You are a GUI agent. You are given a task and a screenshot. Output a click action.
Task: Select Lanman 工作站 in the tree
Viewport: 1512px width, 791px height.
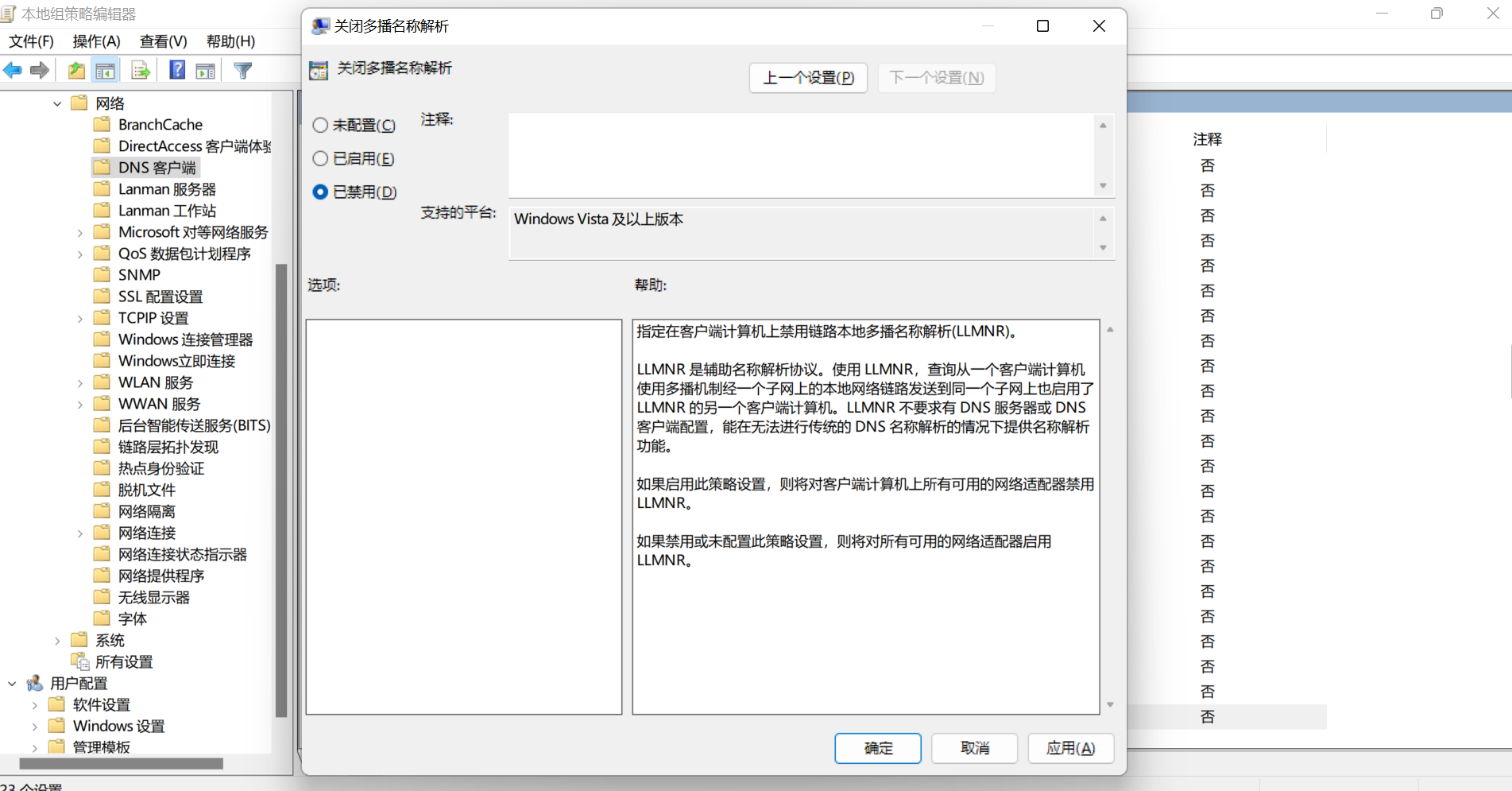coord(167,211)
